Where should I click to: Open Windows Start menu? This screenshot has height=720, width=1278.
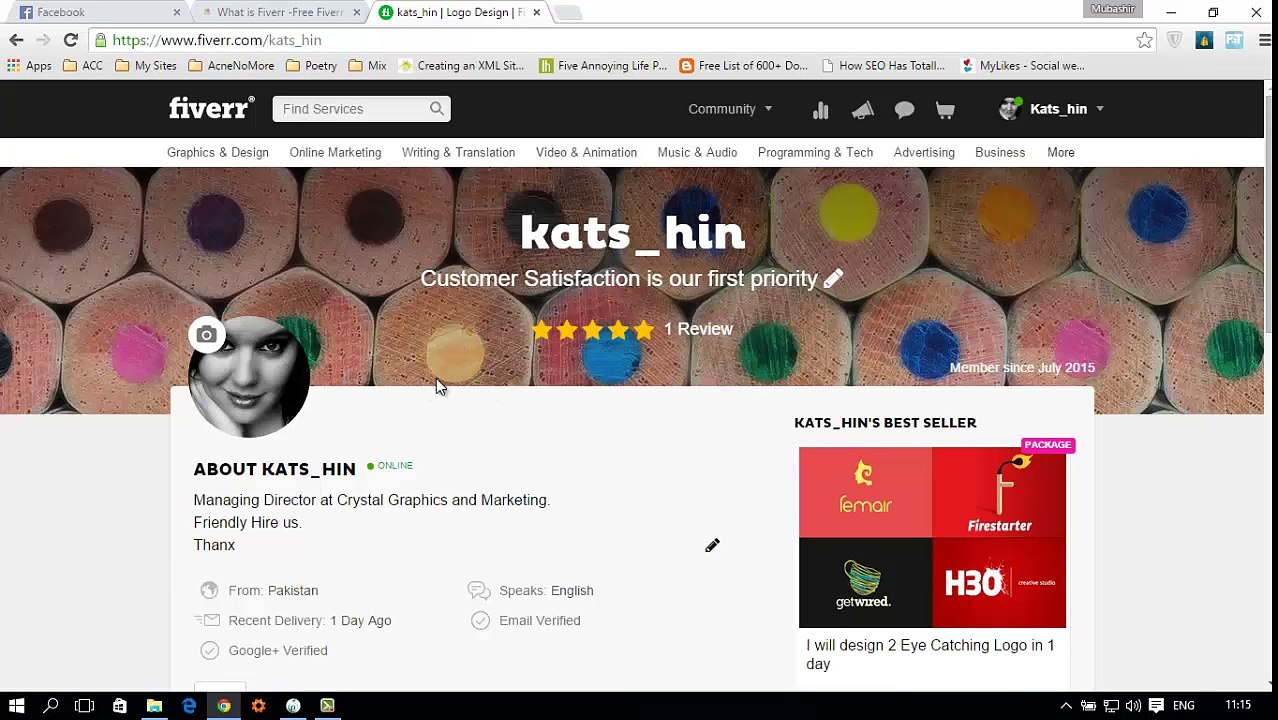16,706
